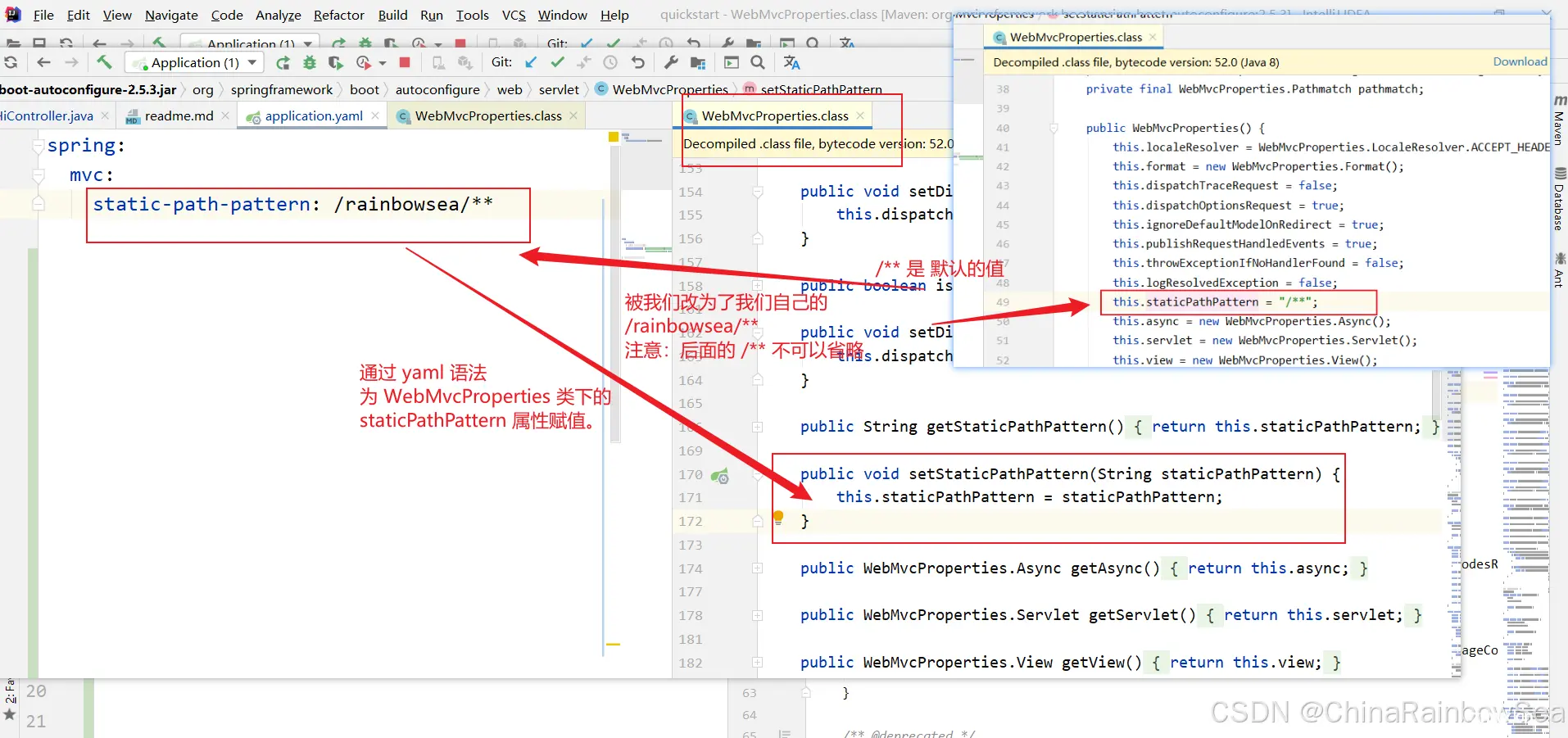Open Search Everywhere magnifier icon
Image resolution: width=1568 pixels, height=738 pixels.
click(x=758, y=62)
